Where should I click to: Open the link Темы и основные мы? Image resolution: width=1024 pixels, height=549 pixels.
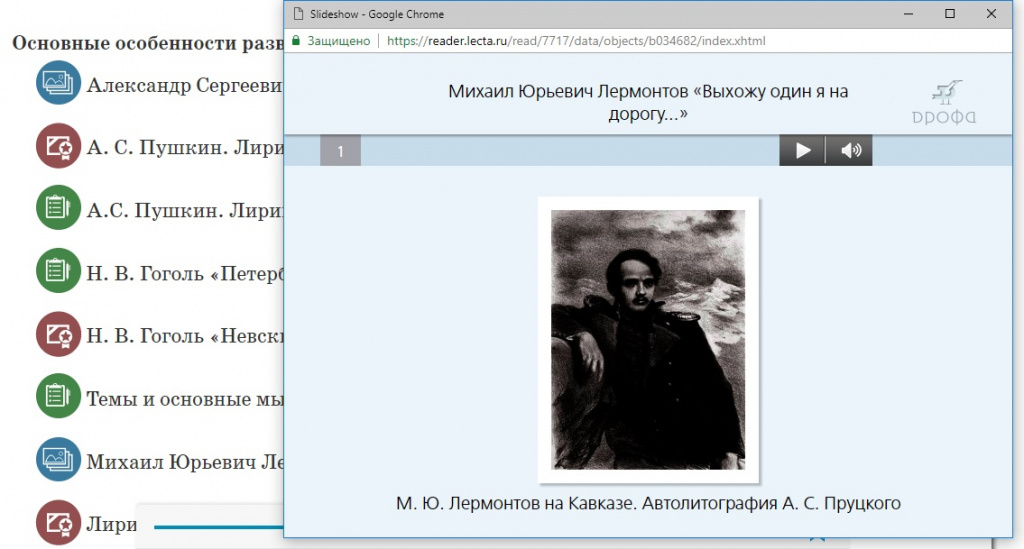185,398
